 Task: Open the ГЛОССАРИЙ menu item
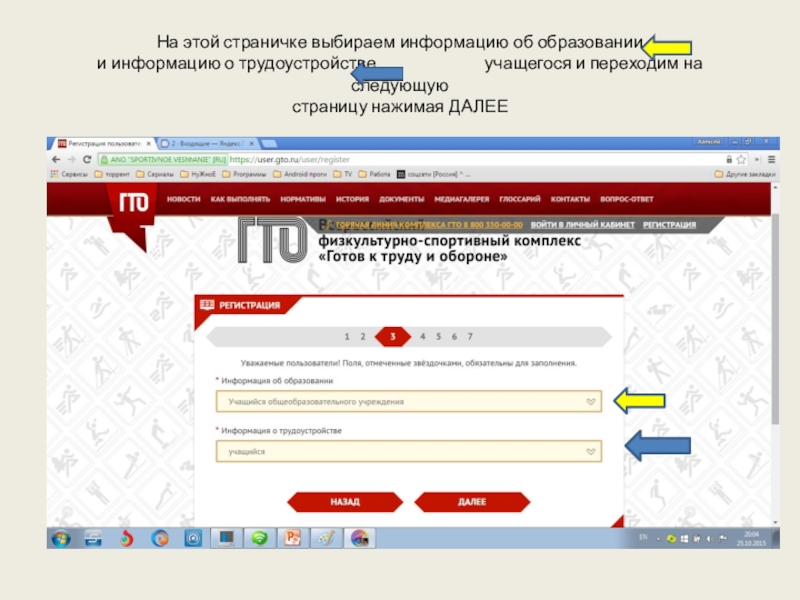(520, 199)
